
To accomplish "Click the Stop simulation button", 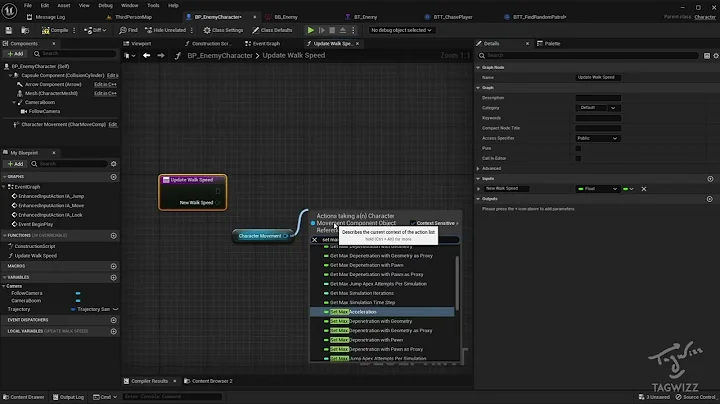I will pos(332,30).
